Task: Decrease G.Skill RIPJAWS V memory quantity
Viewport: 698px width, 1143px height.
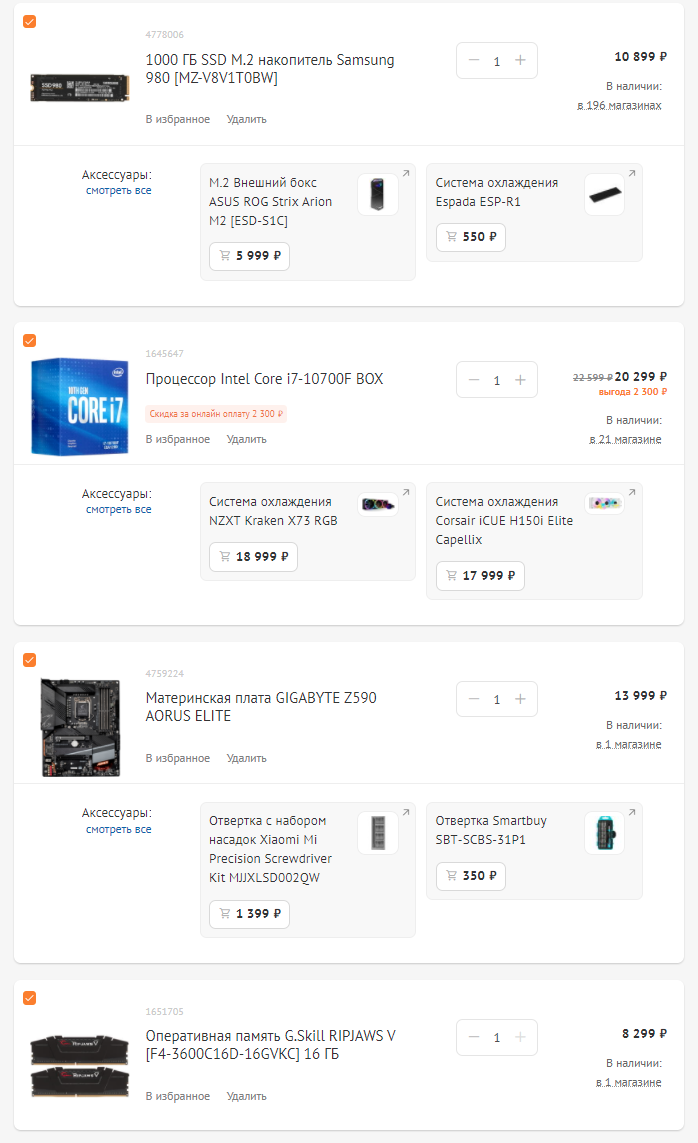Action: (x=474, y=1037)
